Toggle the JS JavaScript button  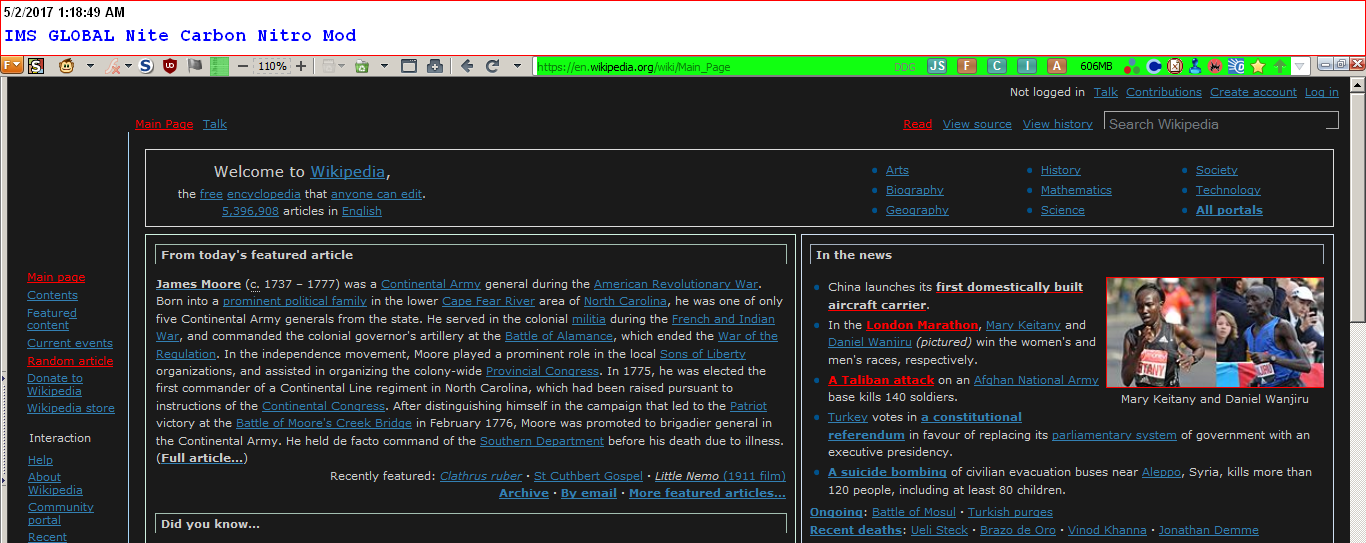tap(937, 66)
